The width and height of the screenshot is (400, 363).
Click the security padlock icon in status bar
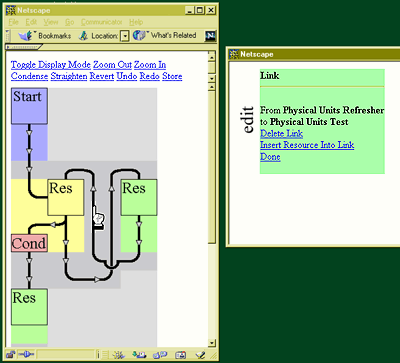pyautogui.click(x=10, y=355)
